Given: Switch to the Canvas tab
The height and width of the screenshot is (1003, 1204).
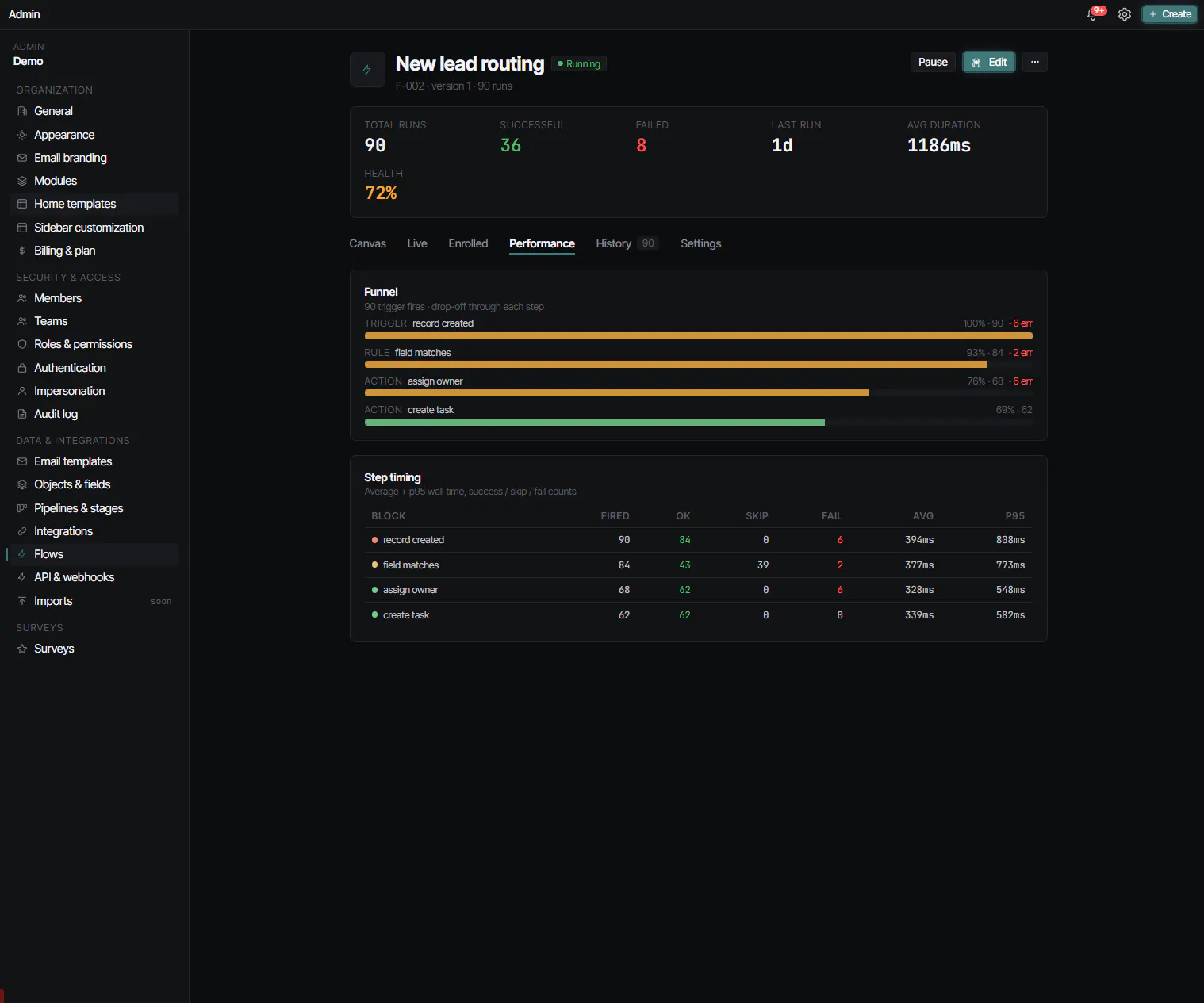Looking at the screenshot, I should click(367, 243).
